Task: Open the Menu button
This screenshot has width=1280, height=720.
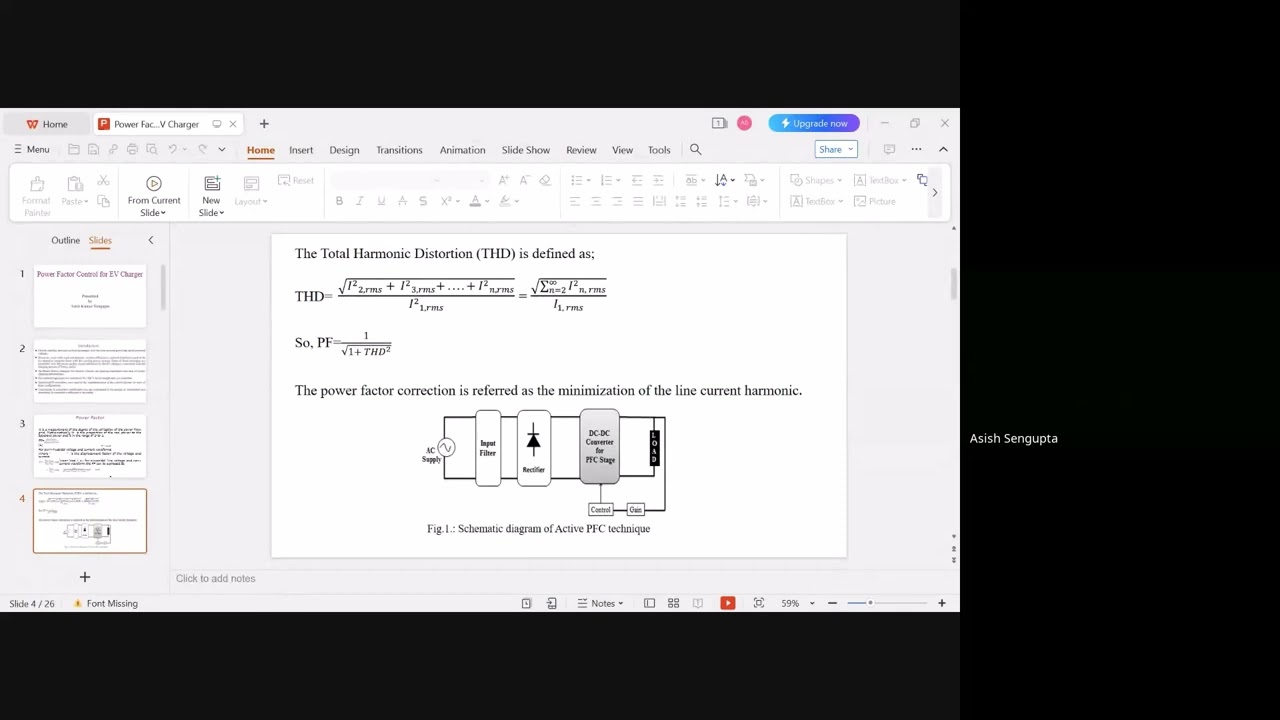Action: (x=31, y=150)
